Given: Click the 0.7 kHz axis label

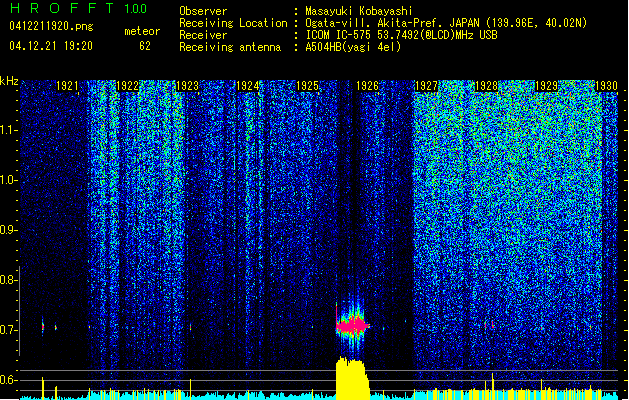Looking at the screenshot, I should (8, 330).
